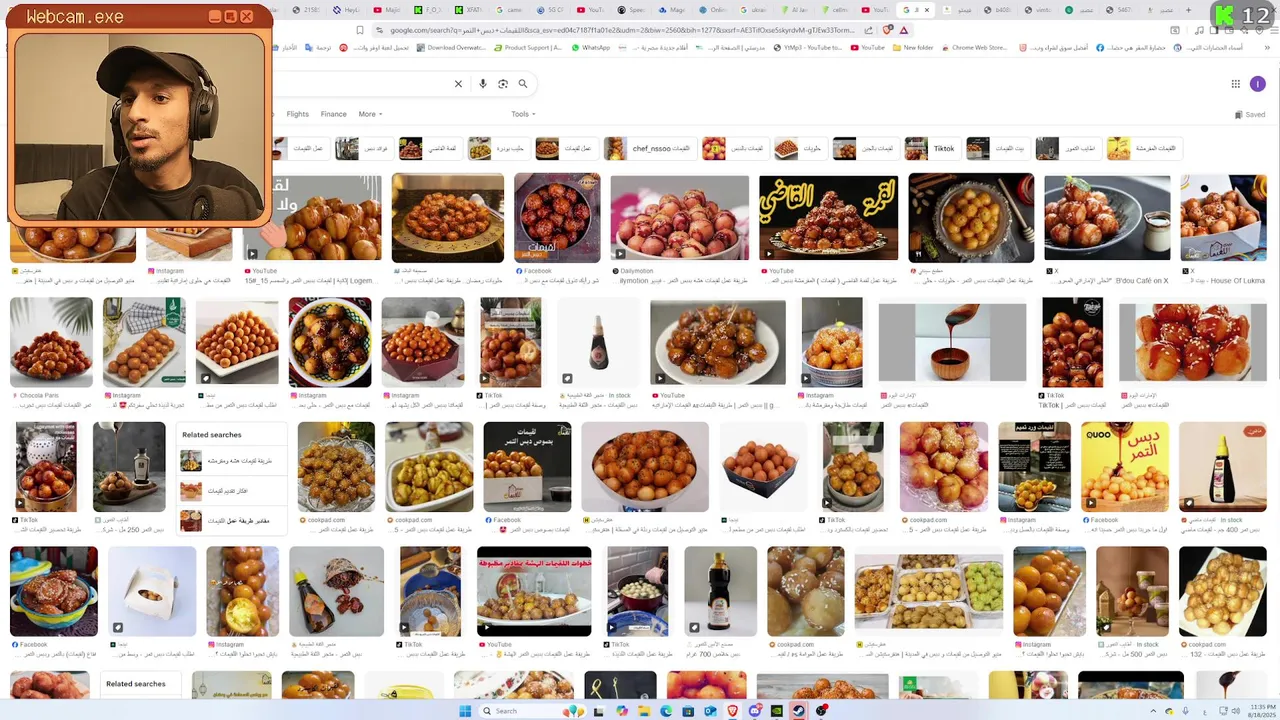1280x720 pixels.
Task: Click the Tiktok filter chip
Action: [932, 148]
